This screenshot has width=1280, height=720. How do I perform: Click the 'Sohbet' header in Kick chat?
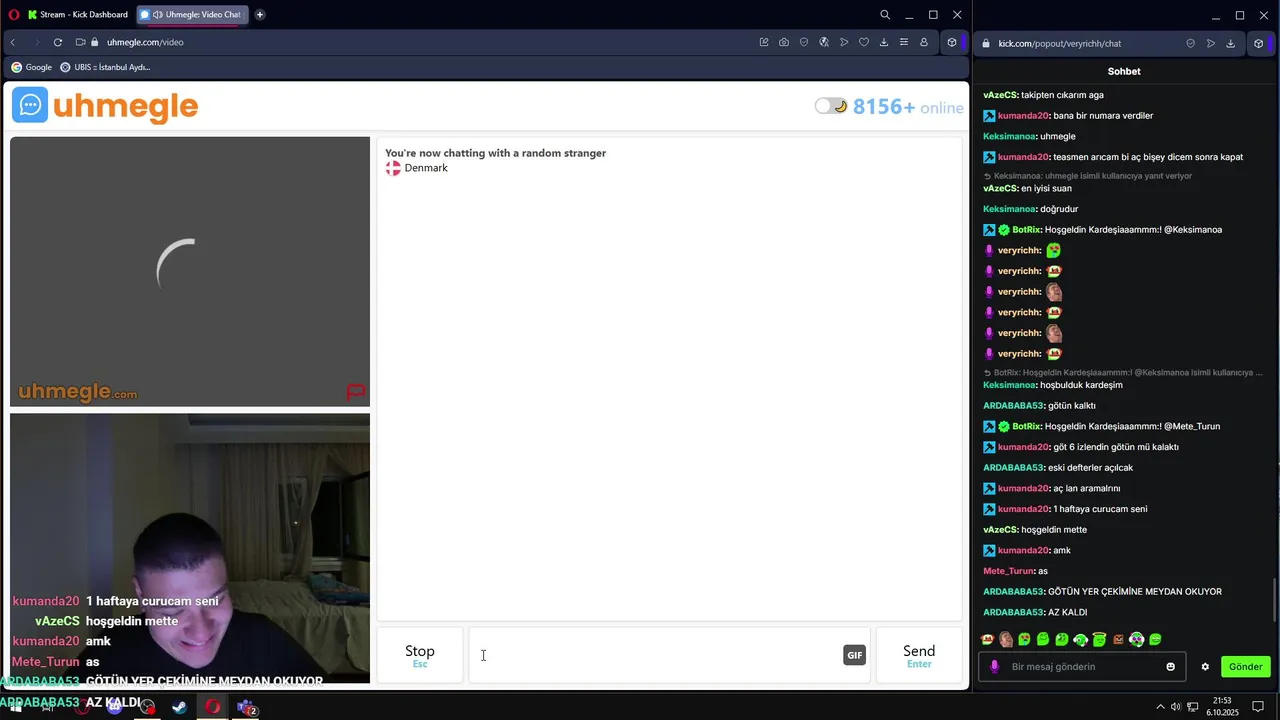1124,71
